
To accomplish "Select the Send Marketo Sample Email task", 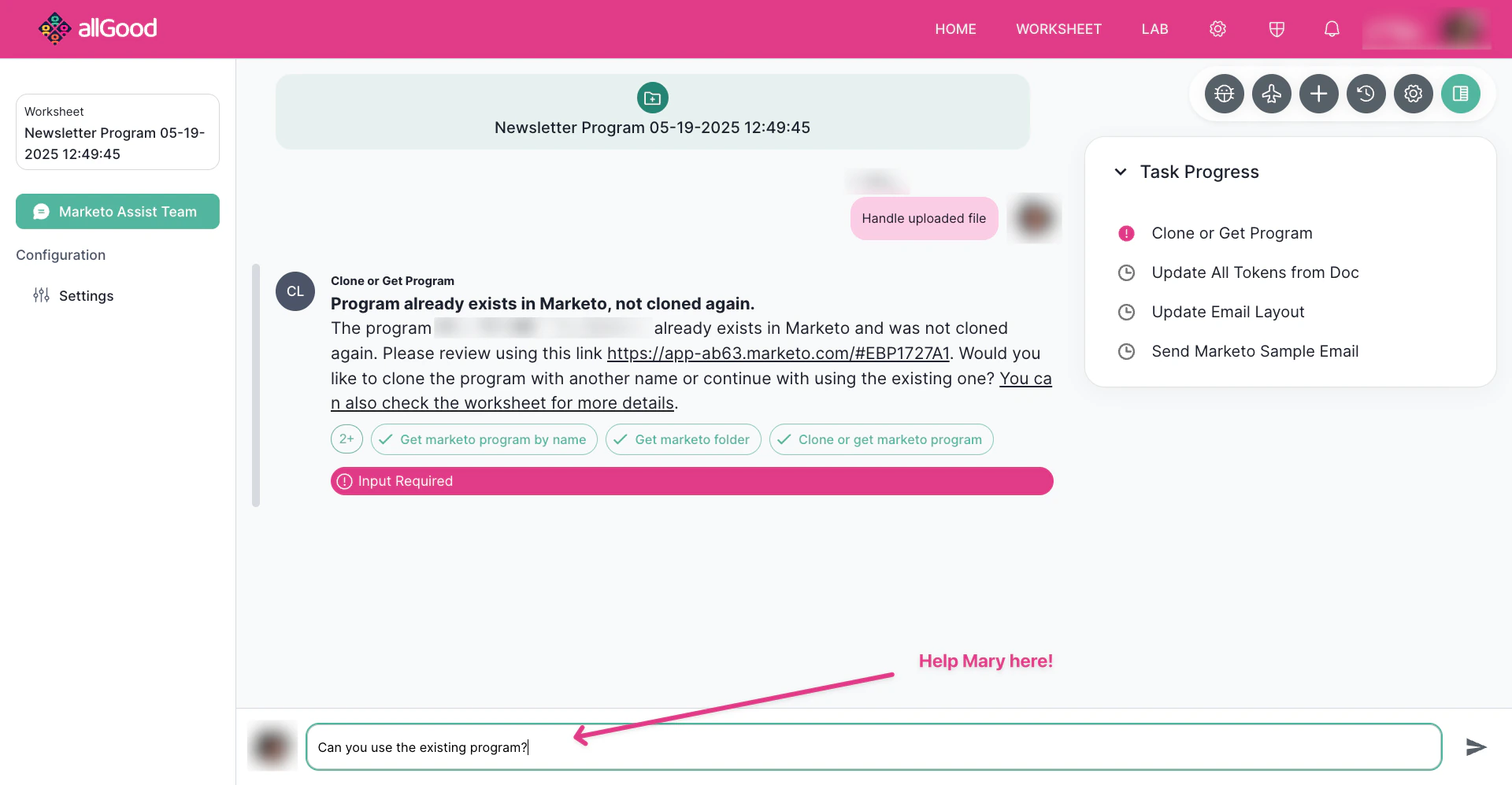I will (1255, 351).
